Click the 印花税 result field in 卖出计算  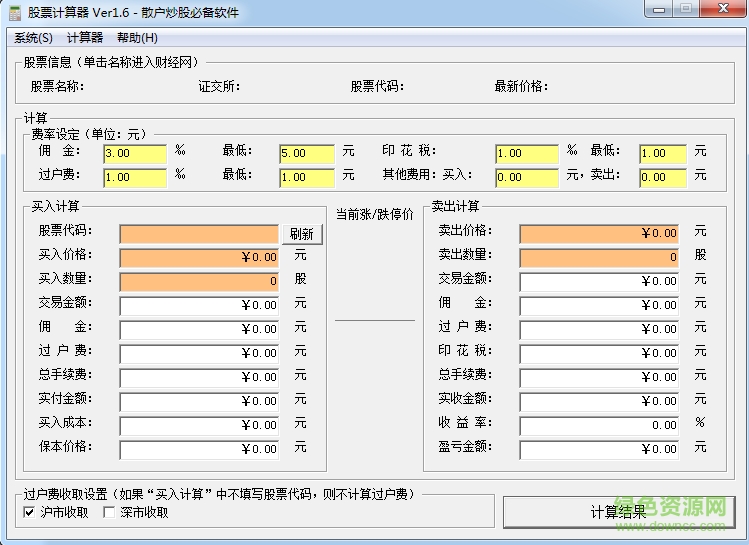point(599,353)
